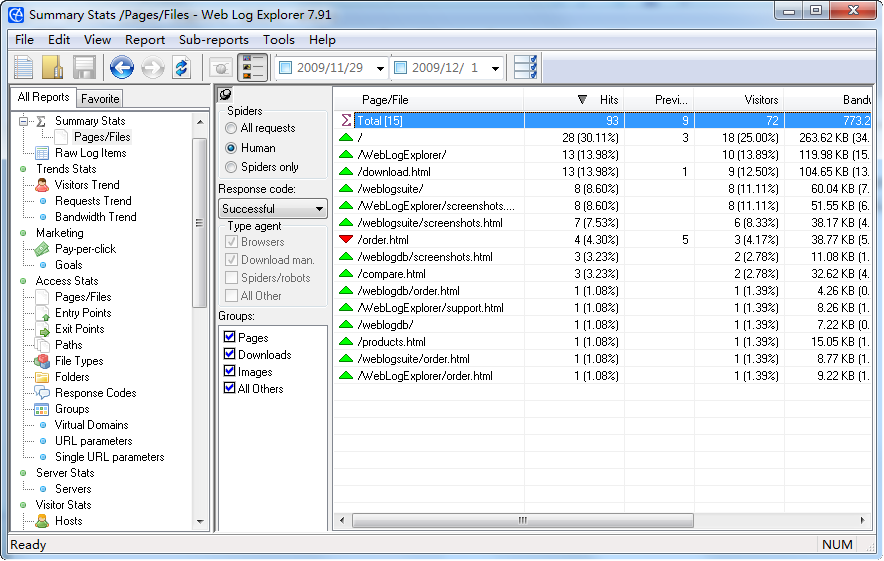Toggle the filter panel view icon
Screen dimensions: 884x561
252,68
